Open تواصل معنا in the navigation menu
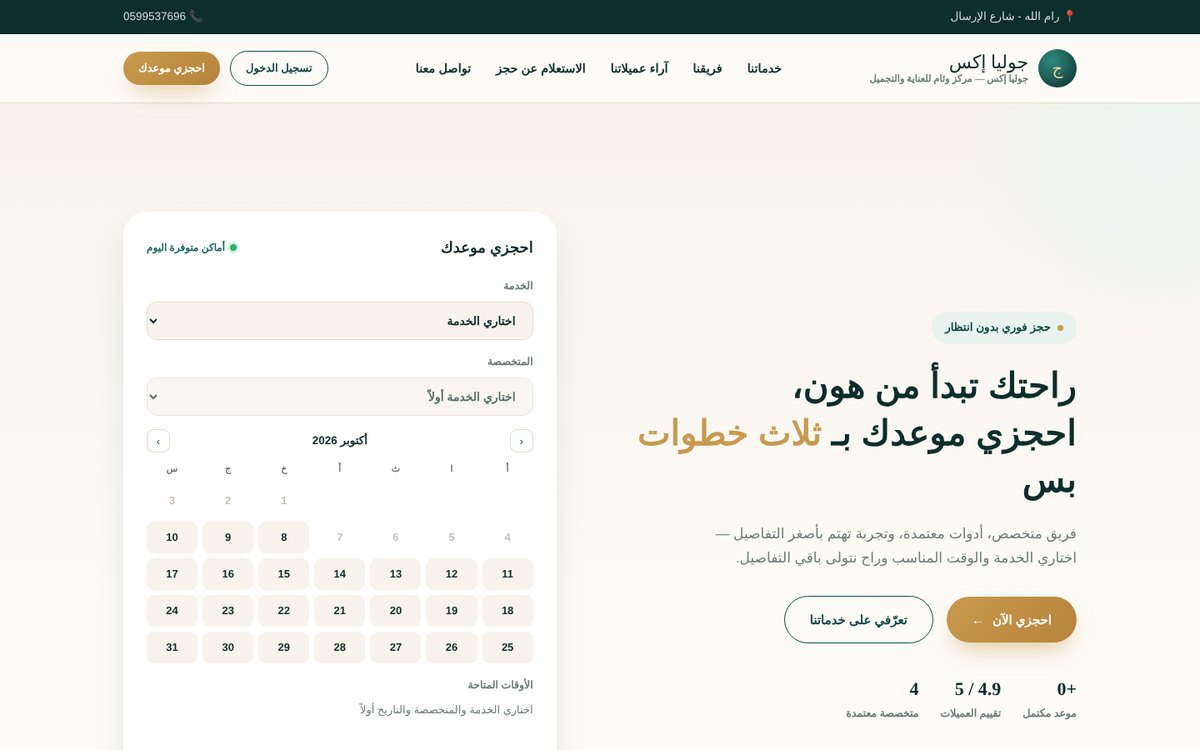Viewport: 1200px width, 750px height. coord(443,68)
